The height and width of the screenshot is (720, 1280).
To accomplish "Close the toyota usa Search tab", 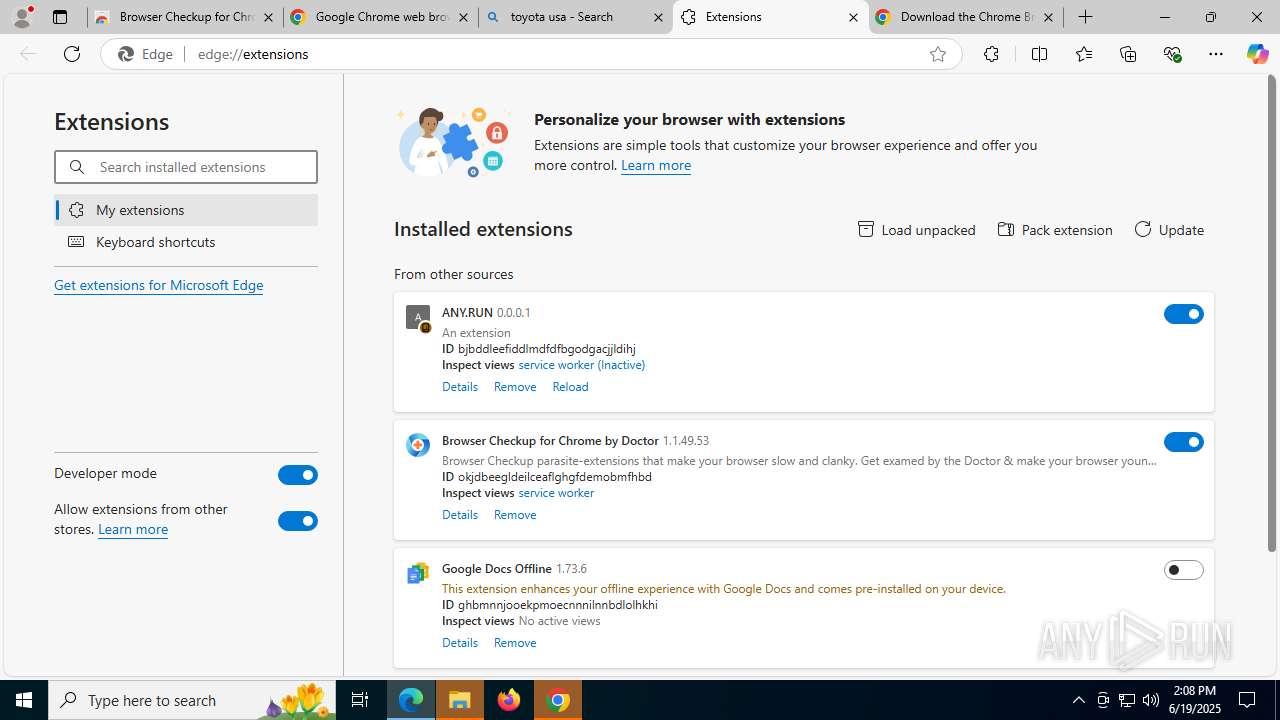I will 658,17.
